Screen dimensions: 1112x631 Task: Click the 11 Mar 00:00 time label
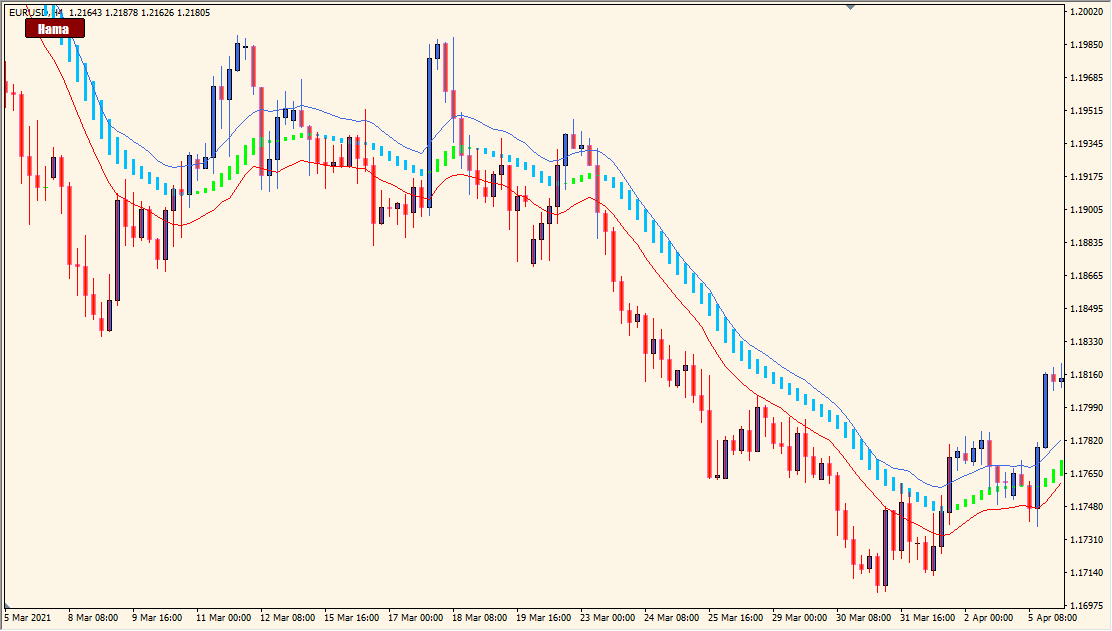[x=223, y=618]
